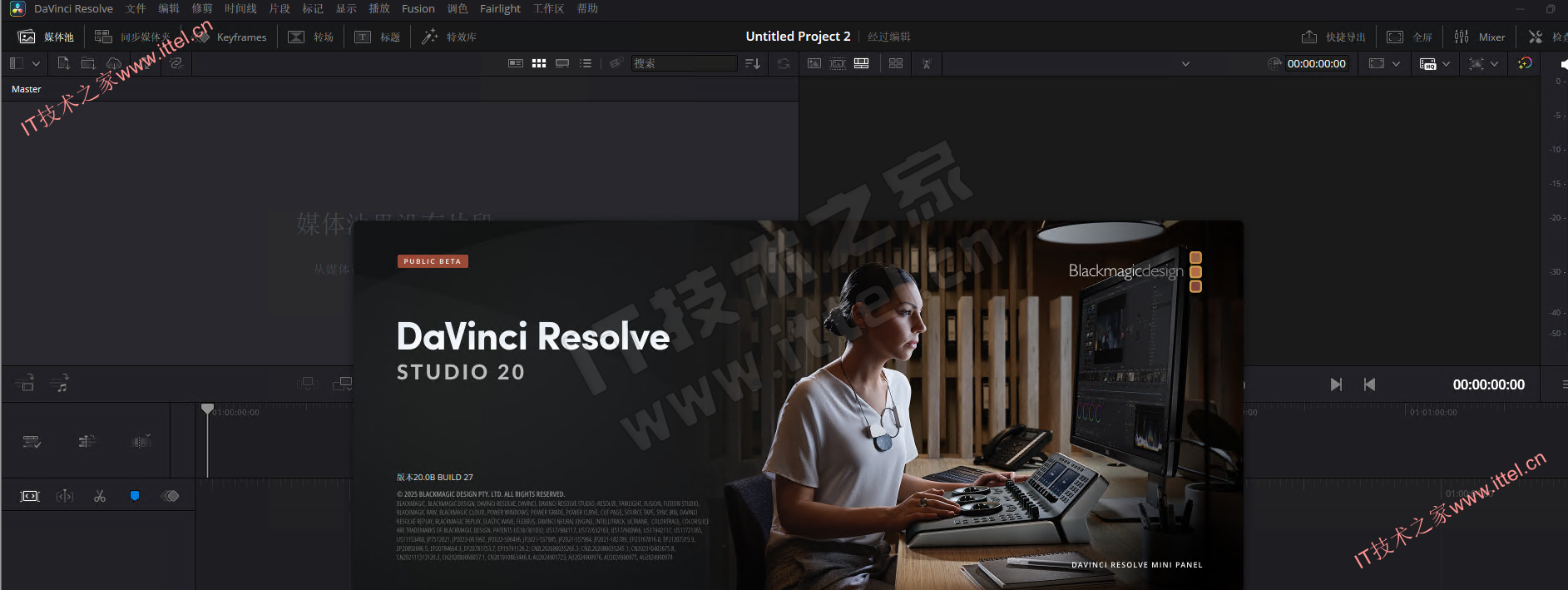
Task: Expand the bin list dropdown arrow
Action: [x=36, y=63]
